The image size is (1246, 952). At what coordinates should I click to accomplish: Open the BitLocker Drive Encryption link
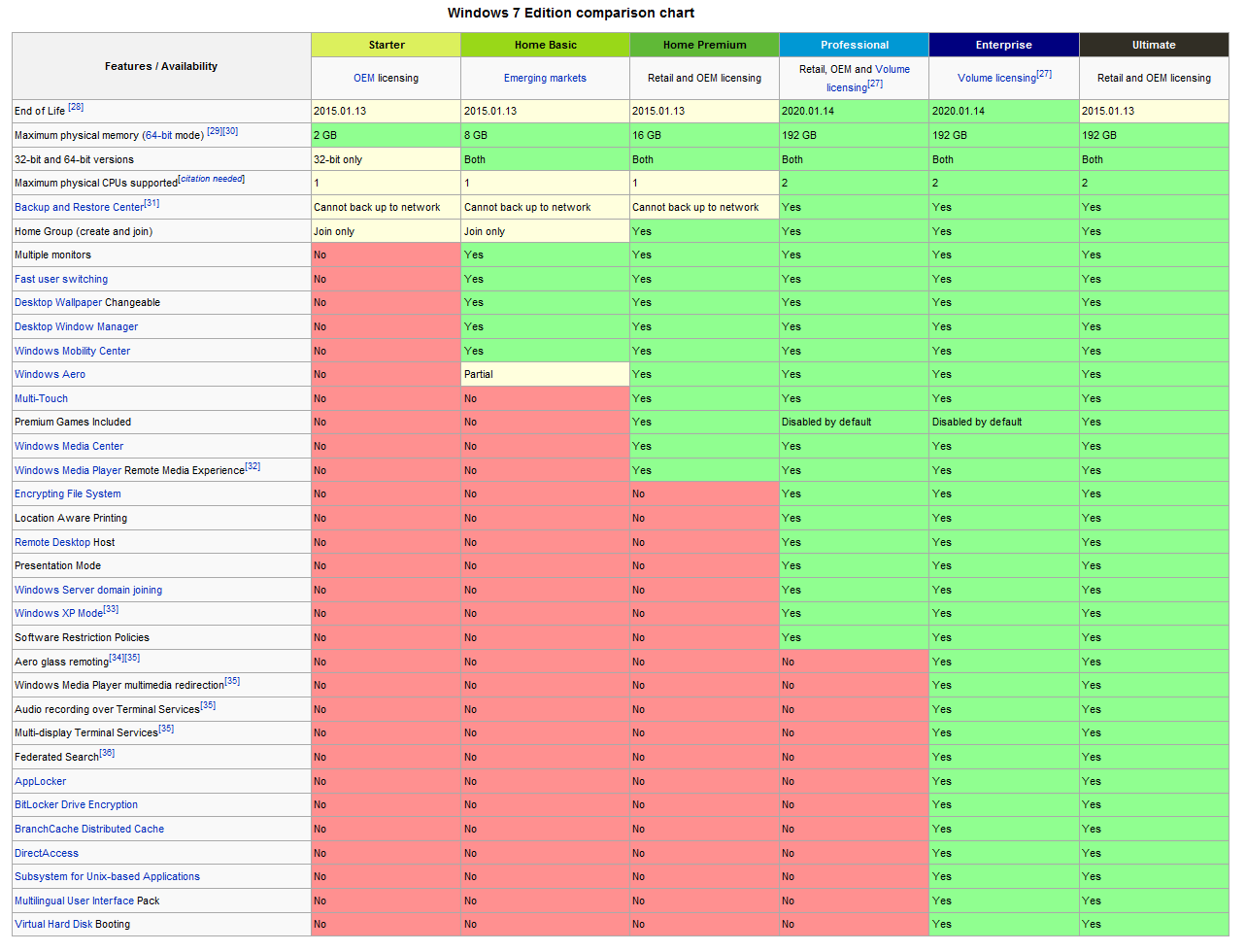[76, 804]
